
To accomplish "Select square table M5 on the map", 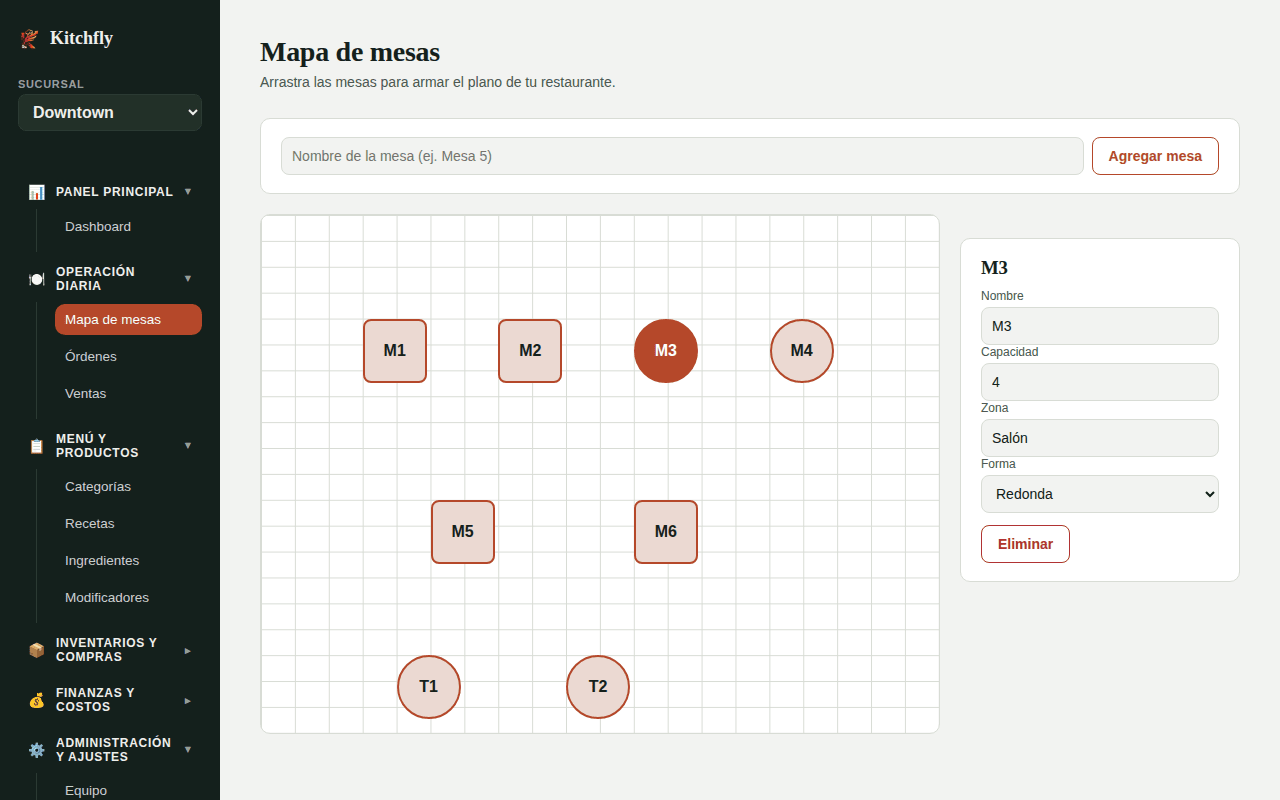I will coord(463,532).
